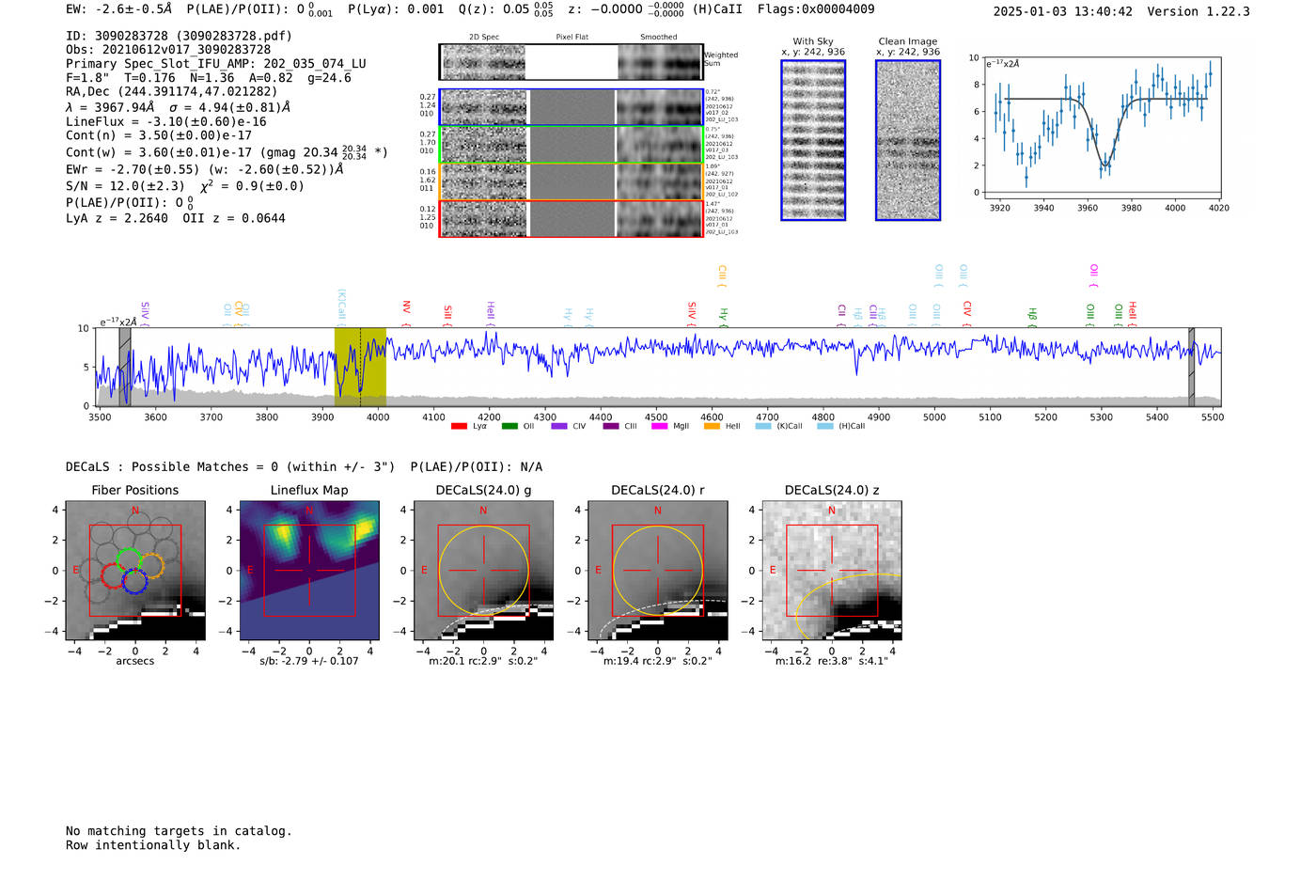Click the yellow highlighted region in spectrum
Viewport: 1316px width, 896px height.
(x=360, y=367)
